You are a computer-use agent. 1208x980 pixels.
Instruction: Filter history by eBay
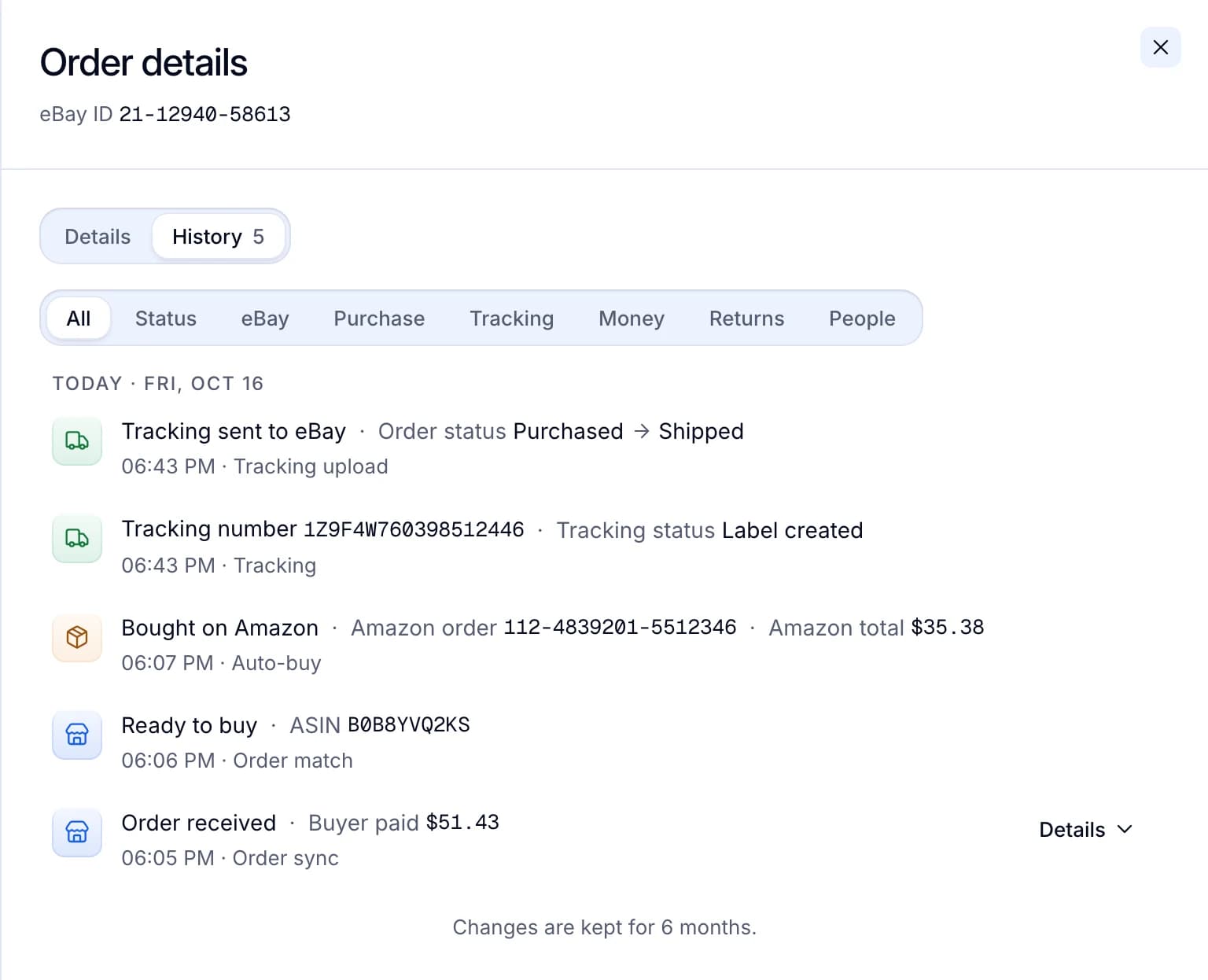[265, 319]
